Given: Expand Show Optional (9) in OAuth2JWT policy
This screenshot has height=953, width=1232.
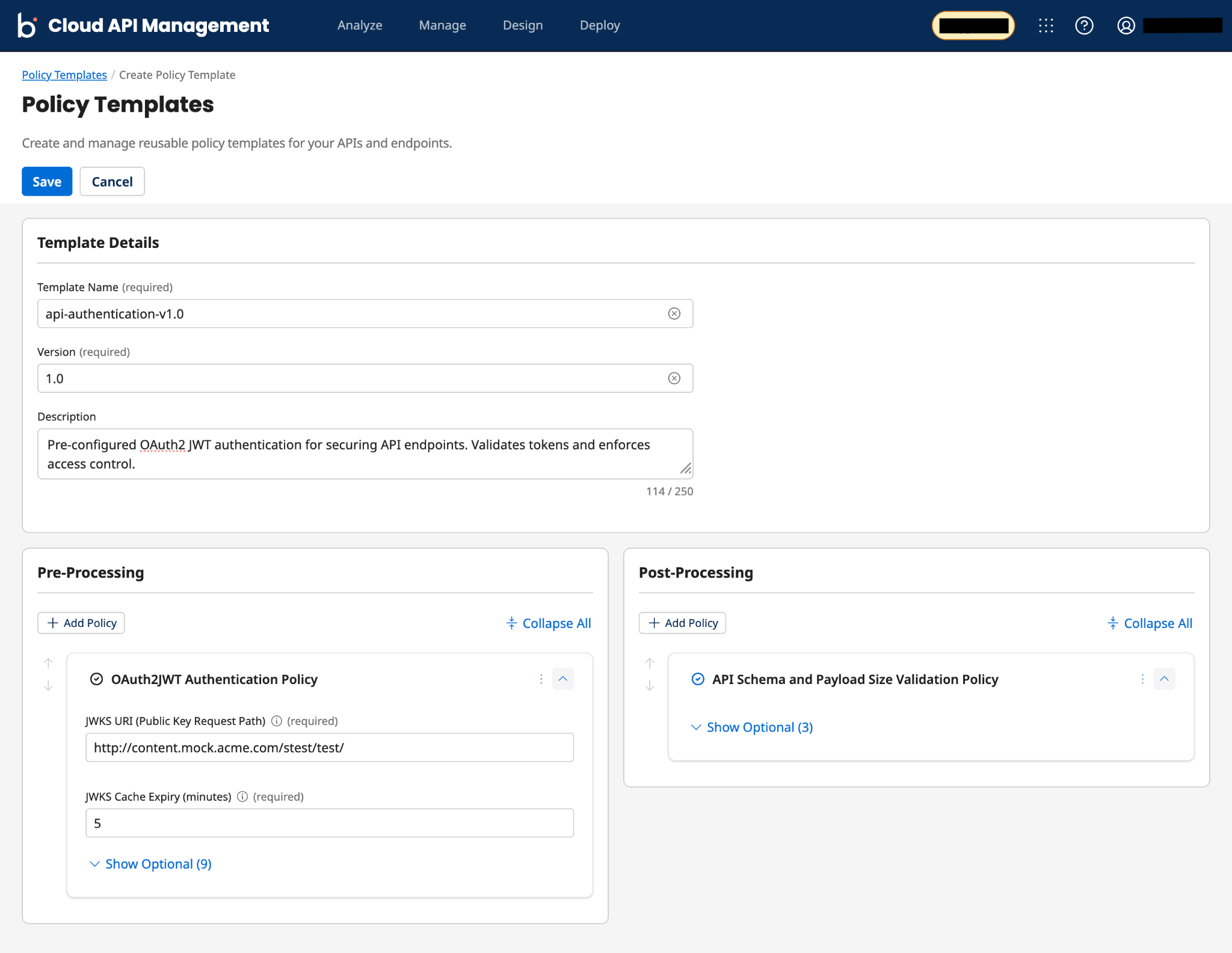Looking at the screenshot, I should (150, 864).
